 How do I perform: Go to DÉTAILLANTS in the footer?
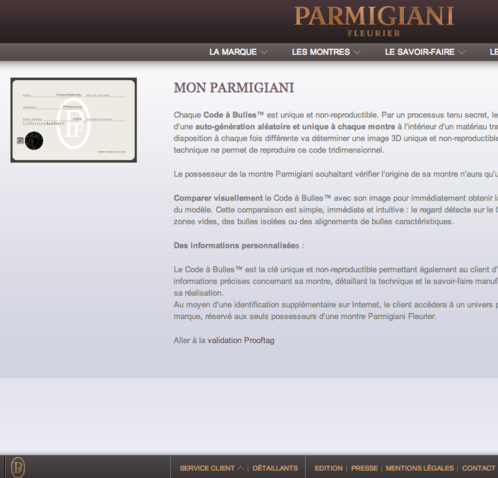(275, 468)
